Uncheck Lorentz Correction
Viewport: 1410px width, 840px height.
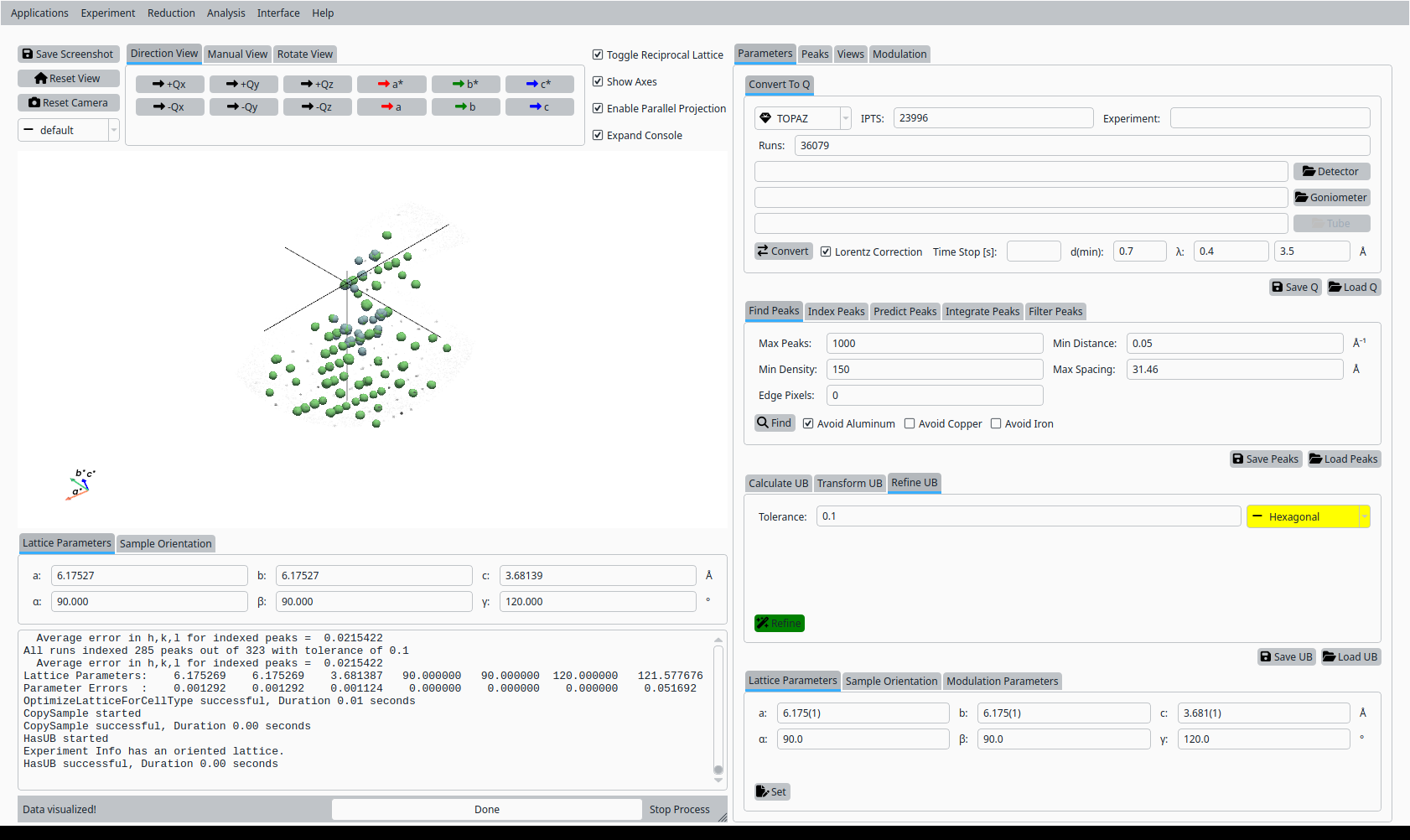[826, 252]
